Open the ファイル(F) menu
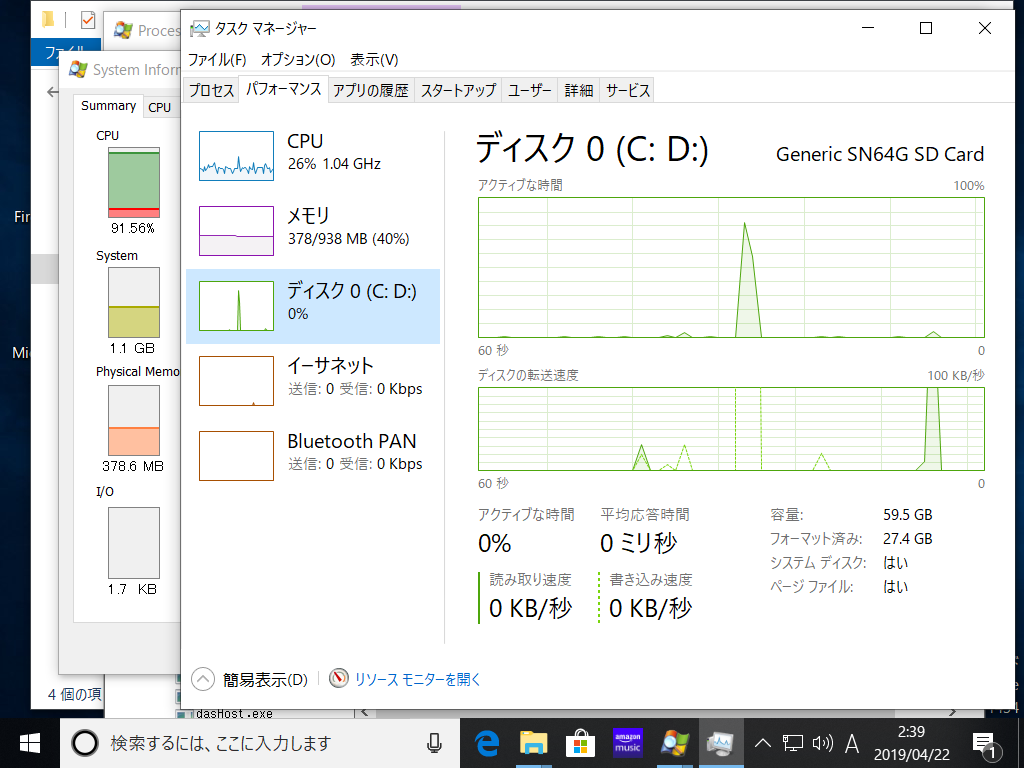 (x=217, y=60)
